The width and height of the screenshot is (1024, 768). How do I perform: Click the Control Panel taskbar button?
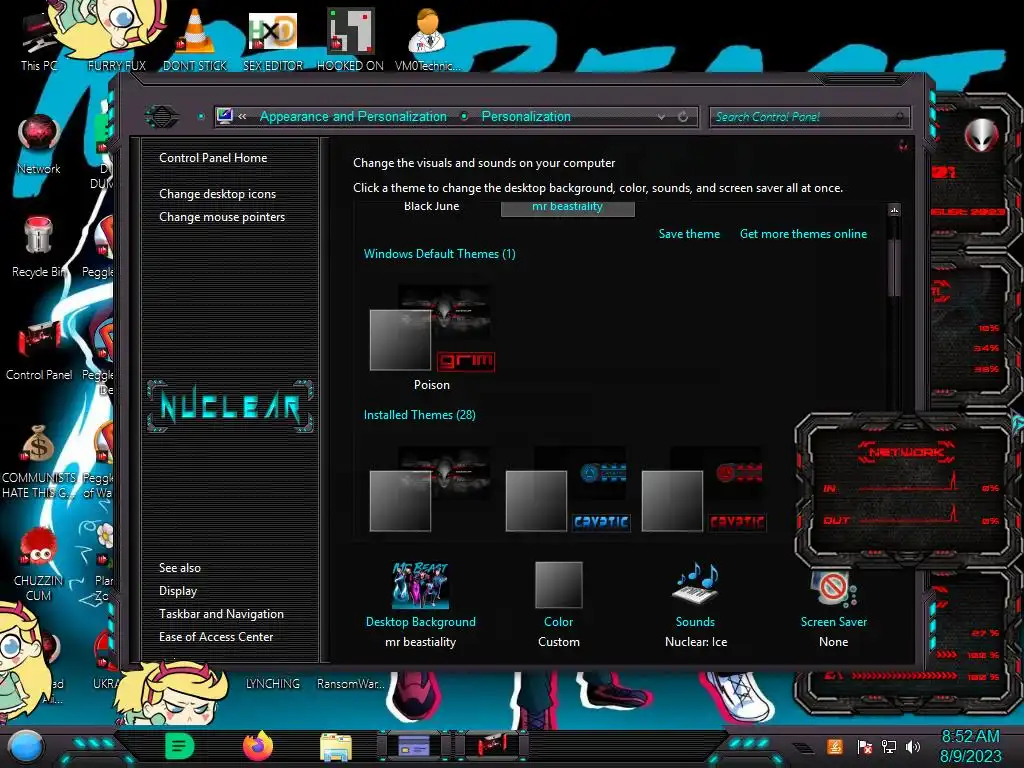point(492,746)
